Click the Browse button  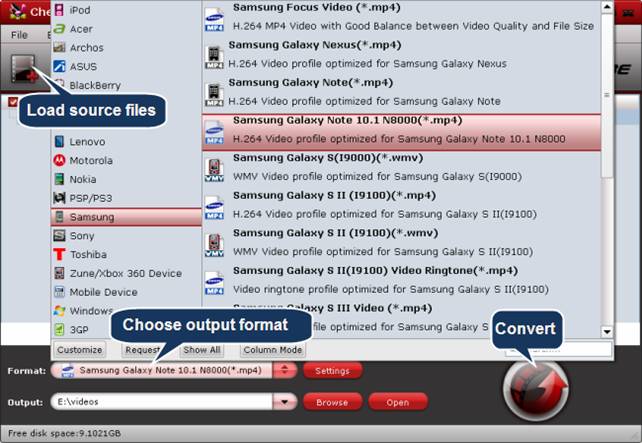[332, 402]
